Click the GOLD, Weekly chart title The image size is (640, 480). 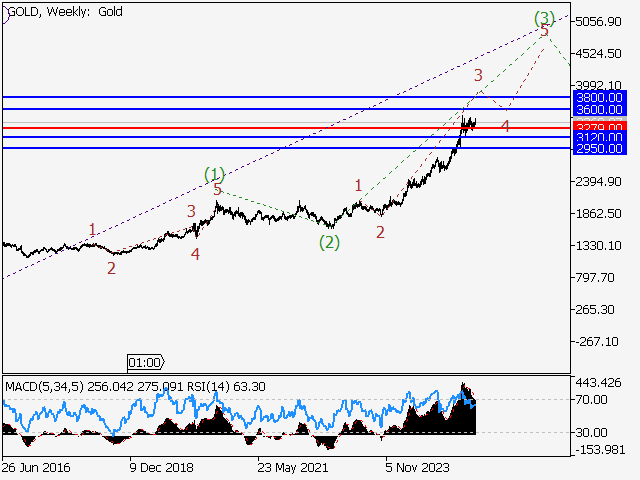click(x=60, y=8)
